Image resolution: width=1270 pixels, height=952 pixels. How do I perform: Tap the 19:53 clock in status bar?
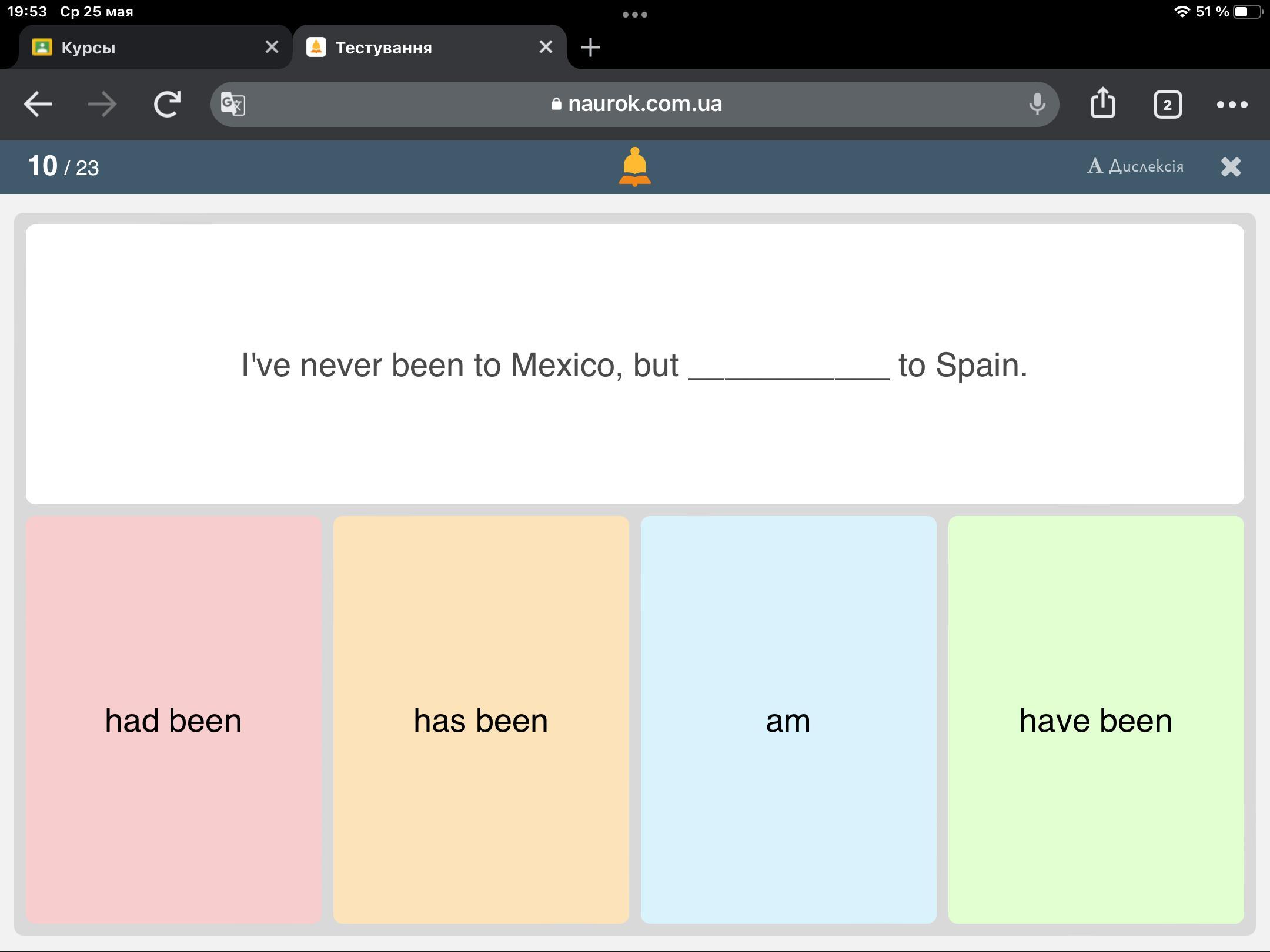26,12
